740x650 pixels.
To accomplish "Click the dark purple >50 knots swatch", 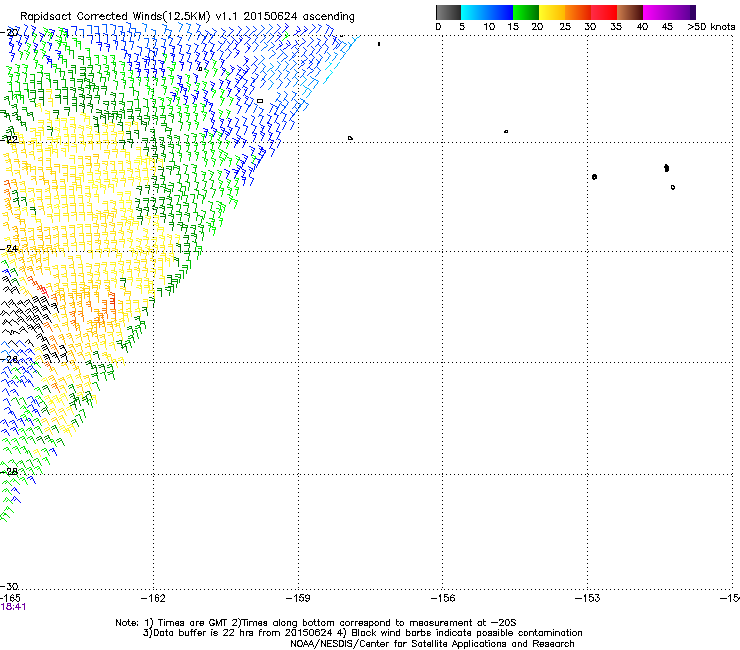I will pyautogui.click(x=692, y=12).
